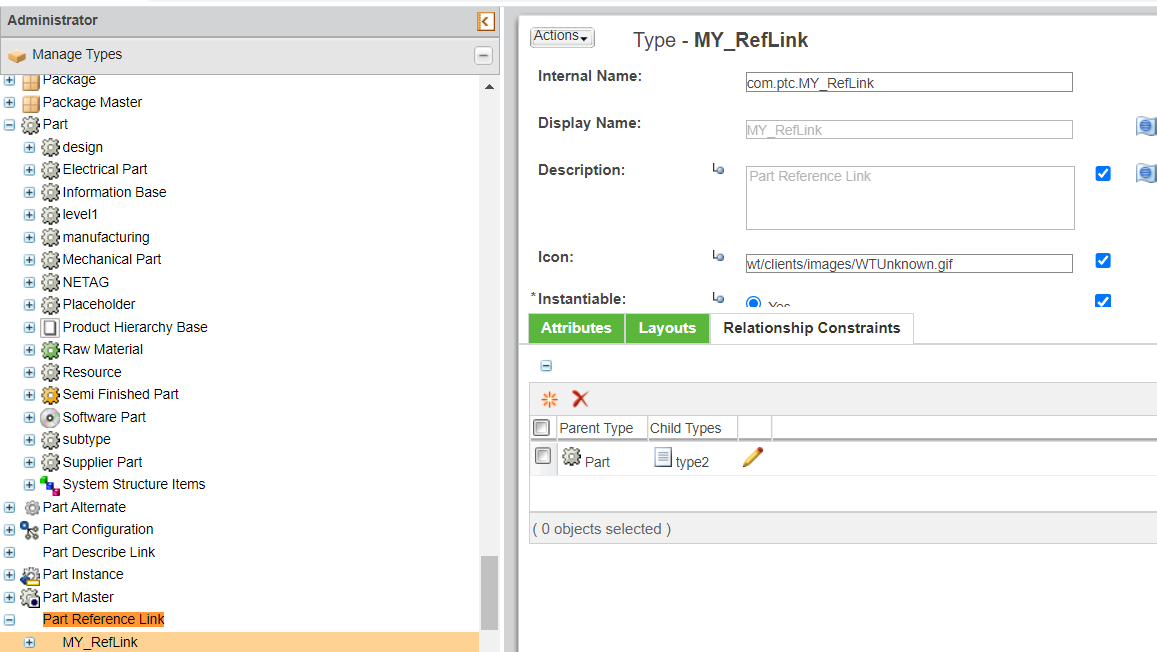Viewport: 1157px width, 652px height.
Task: Toggle the select-all checkbox in the table header
Action: 542,426
